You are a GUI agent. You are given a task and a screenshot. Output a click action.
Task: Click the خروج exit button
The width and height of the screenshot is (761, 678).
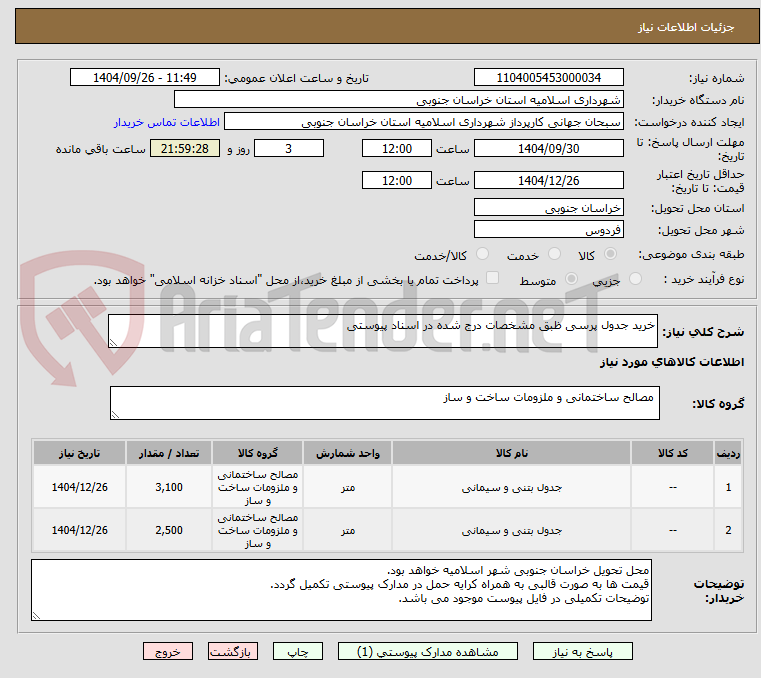(168, 651)
